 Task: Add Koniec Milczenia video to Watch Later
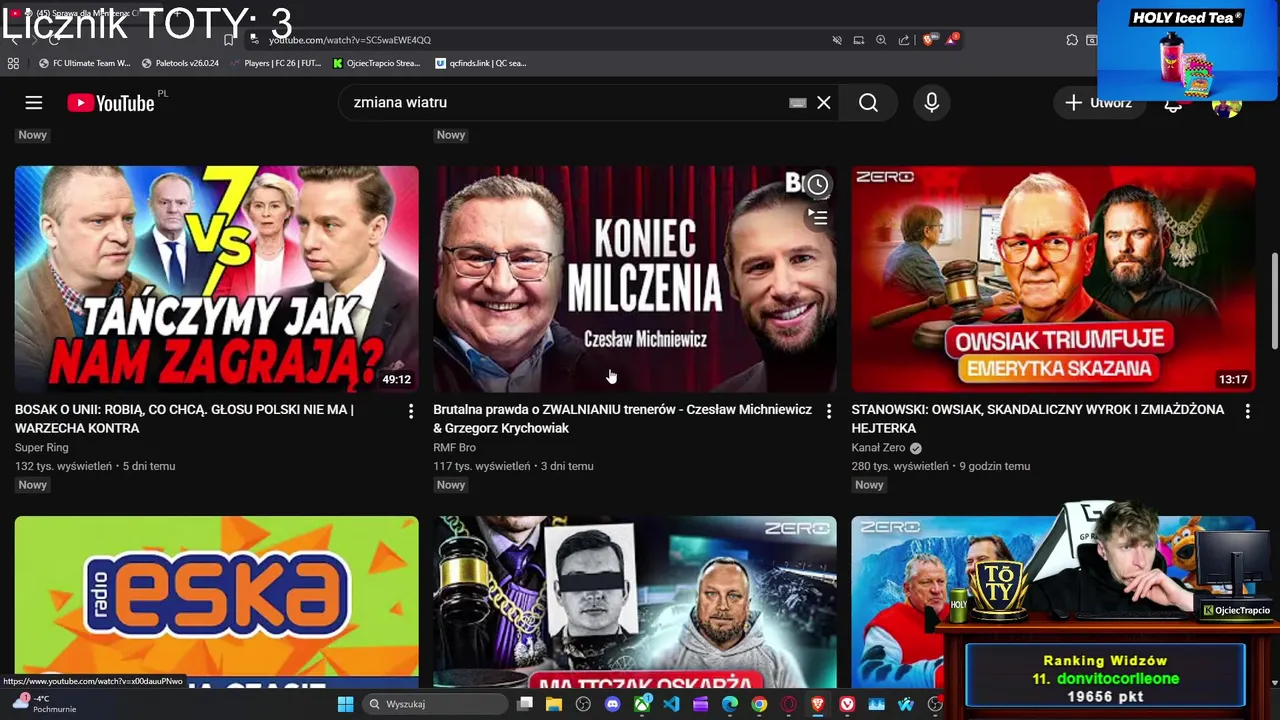818,184
